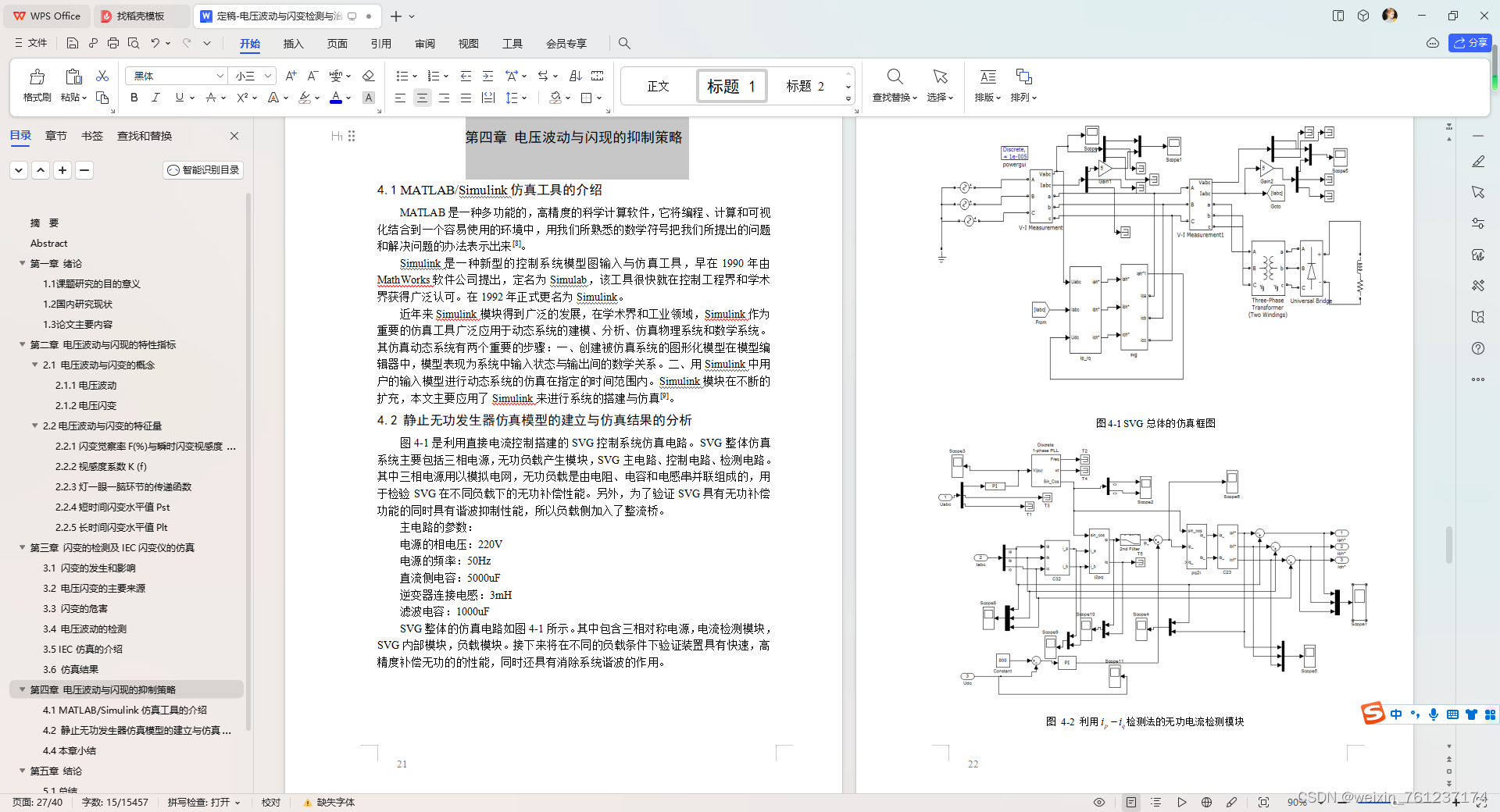Click the Find and Replace (查找替换) icon
The width and height of the screenshot is (1500, 812).
point(895,77)
